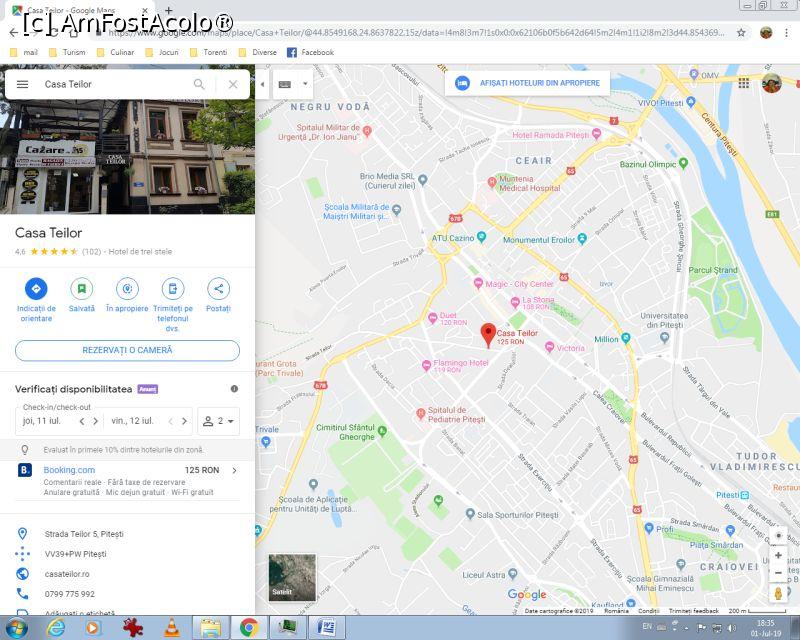The height and width of the screenshot is (640, 800).
Task: Open the Google apps grid icon
Action: click(744, 83)
